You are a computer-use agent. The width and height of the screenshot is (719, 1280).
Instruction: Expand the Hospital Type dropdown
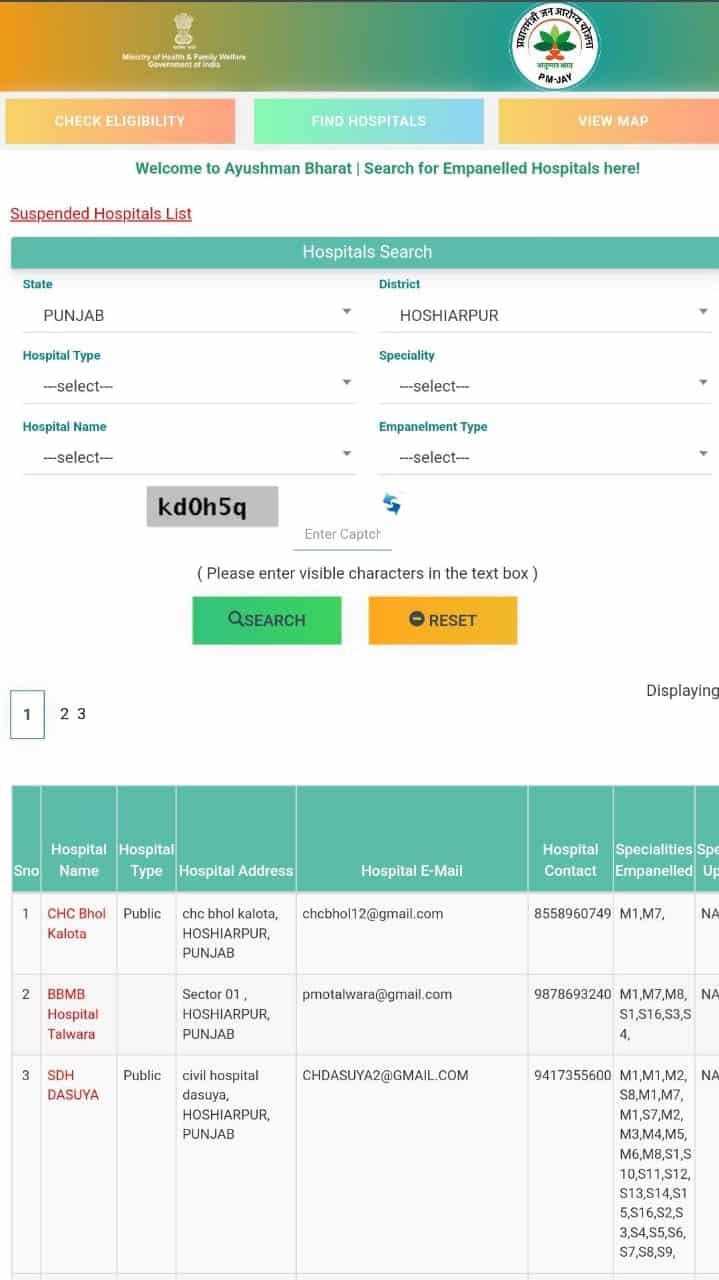[x=188, y=386]
